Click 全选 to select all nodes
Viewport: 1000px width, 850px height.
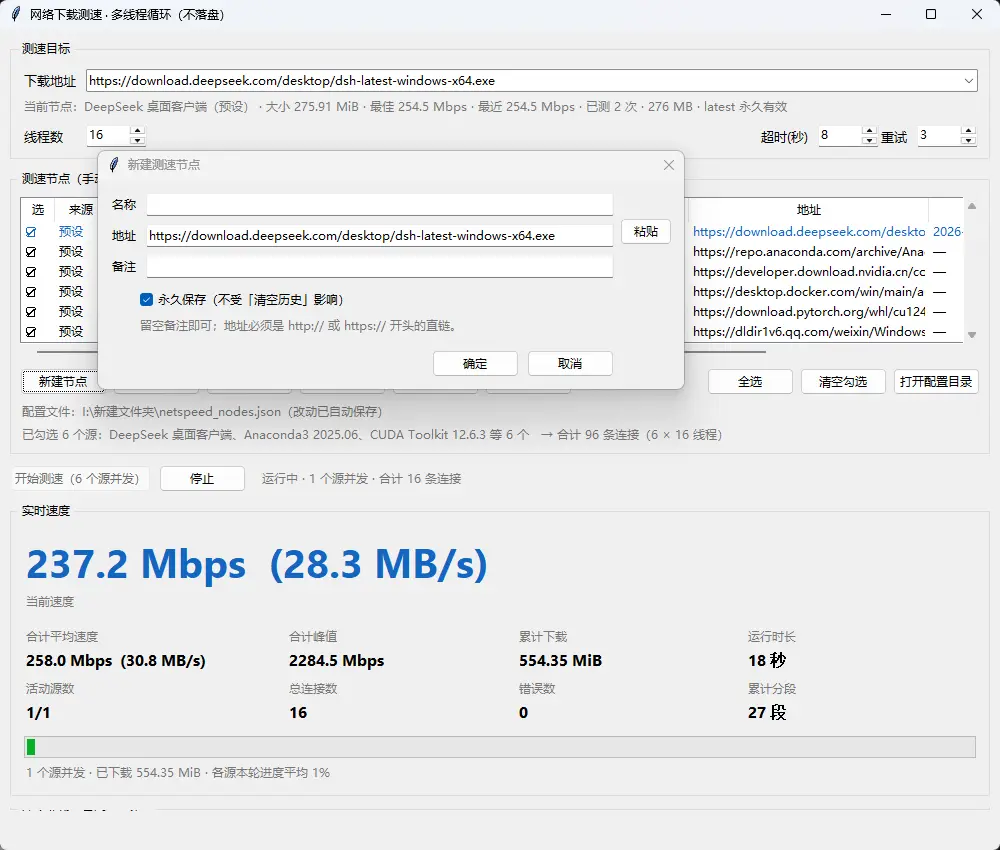point(750,381)
